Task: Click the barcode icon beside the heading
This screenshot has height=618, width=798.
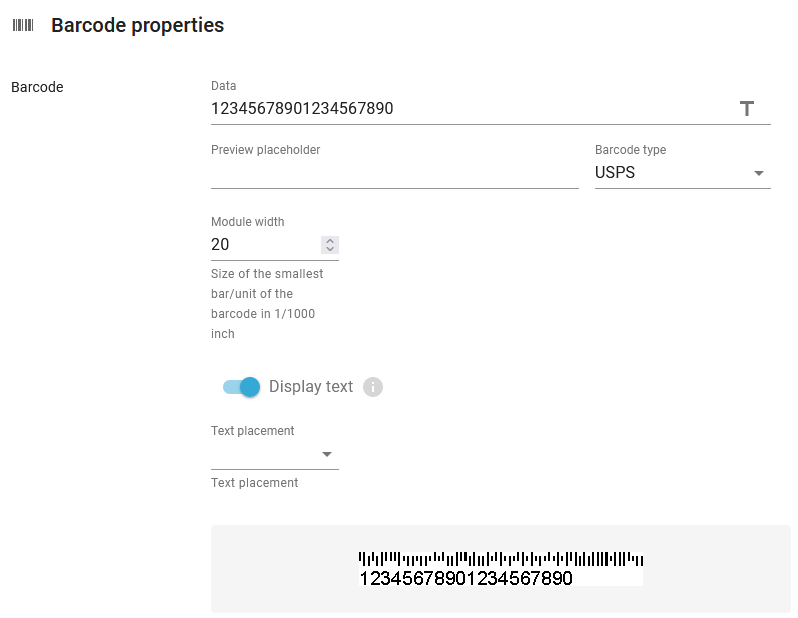Action: pyautogui.click(x=22, y=25)
